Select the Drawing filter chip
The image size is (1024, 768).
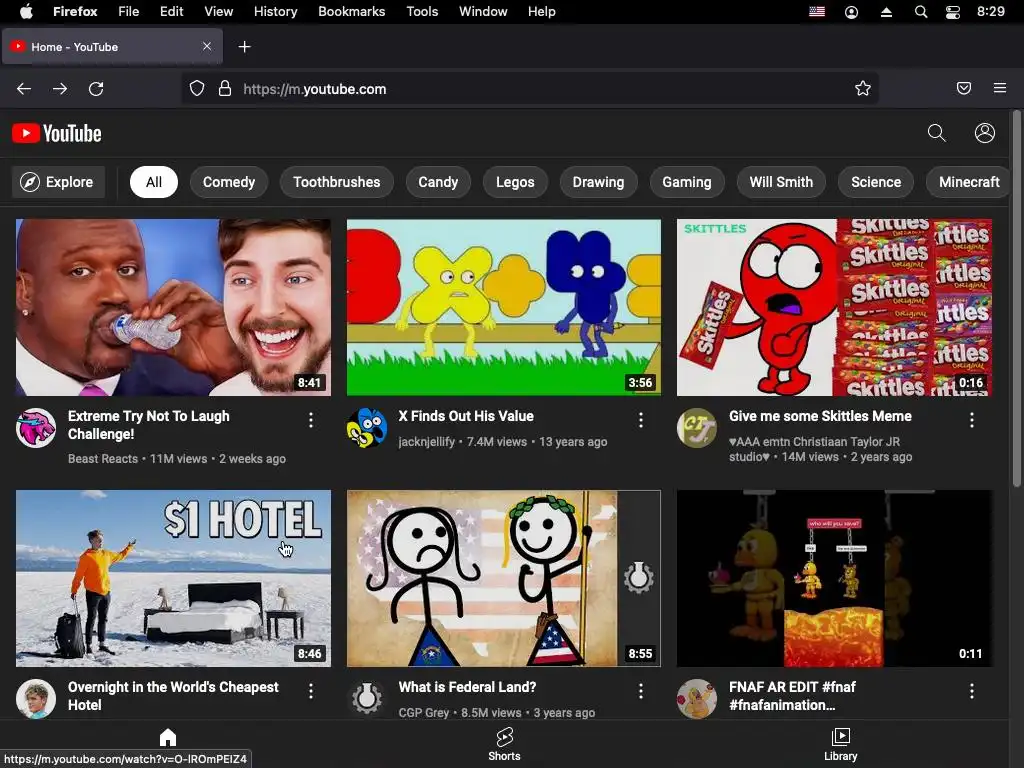598,182
